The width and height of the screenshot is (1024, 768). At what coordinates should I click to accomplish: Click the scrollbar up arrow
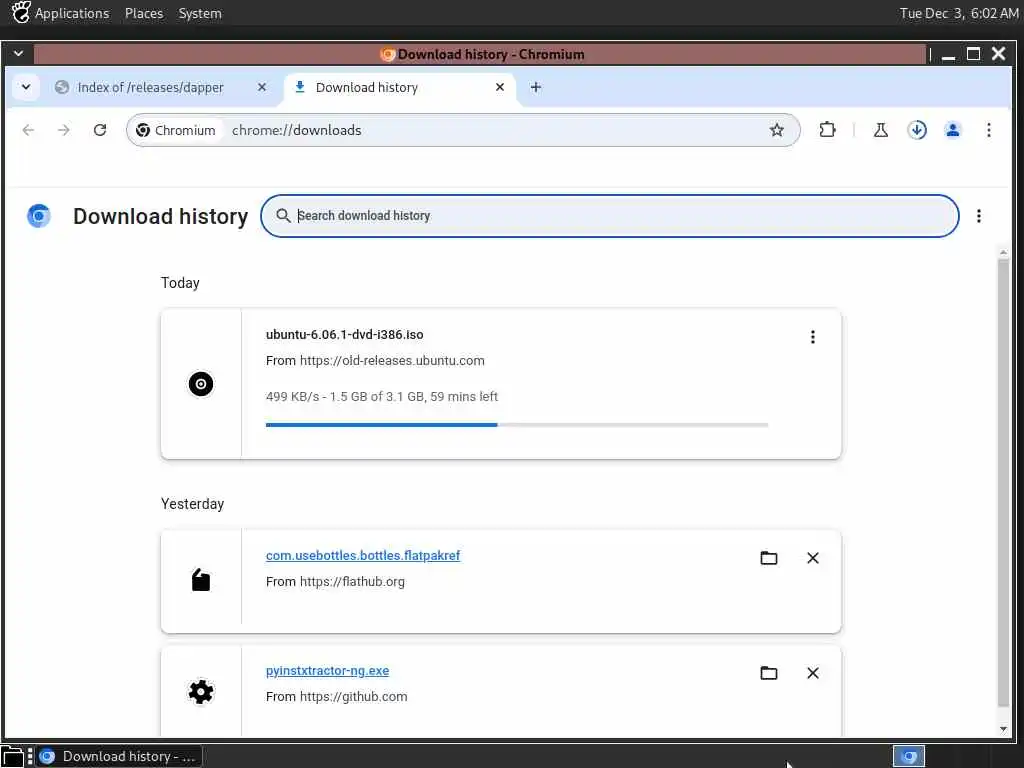coord(1003,252)
